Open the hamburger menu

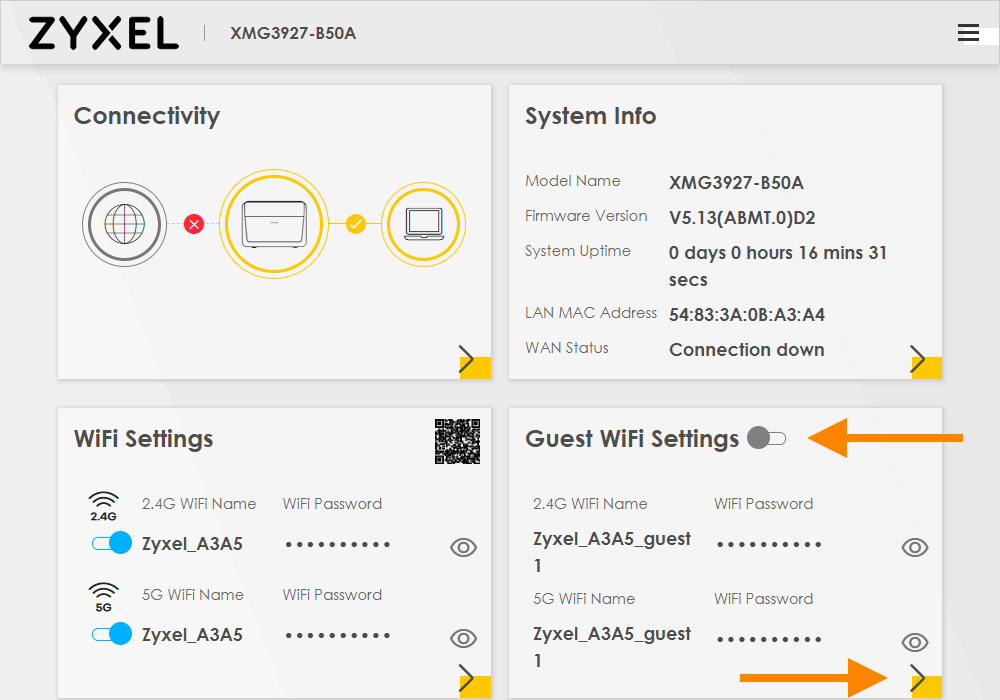click(x=968, y=33)
